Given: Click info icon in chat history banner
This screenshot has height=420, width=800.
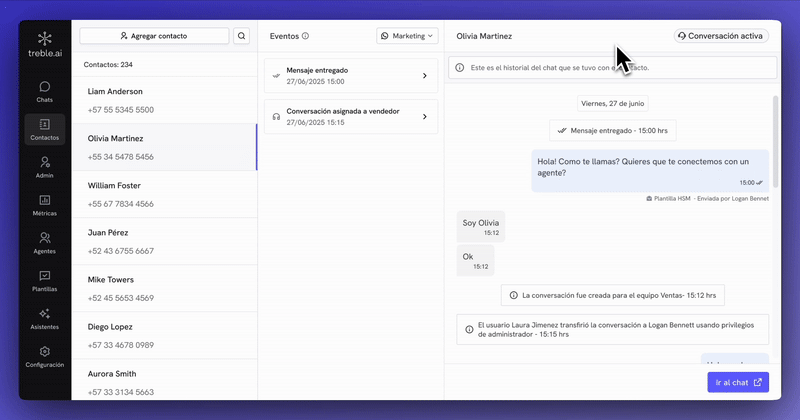Looking at the screenshot, I should coord(460,67).
